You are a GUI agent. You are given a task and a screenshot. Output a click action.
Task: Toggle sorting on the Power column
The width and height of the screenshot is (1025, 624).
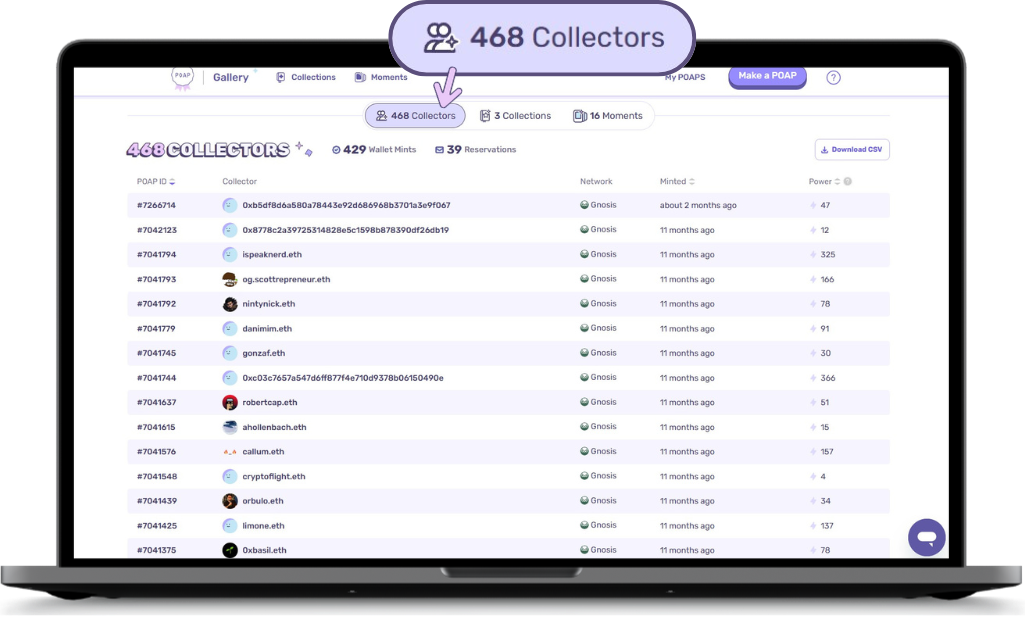(x=838, y=182)
